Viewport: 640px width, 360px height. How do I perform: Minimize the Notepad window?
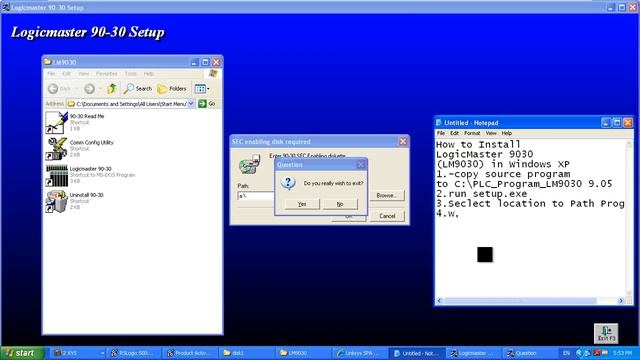pyautogui.click(x=606, y=122)
